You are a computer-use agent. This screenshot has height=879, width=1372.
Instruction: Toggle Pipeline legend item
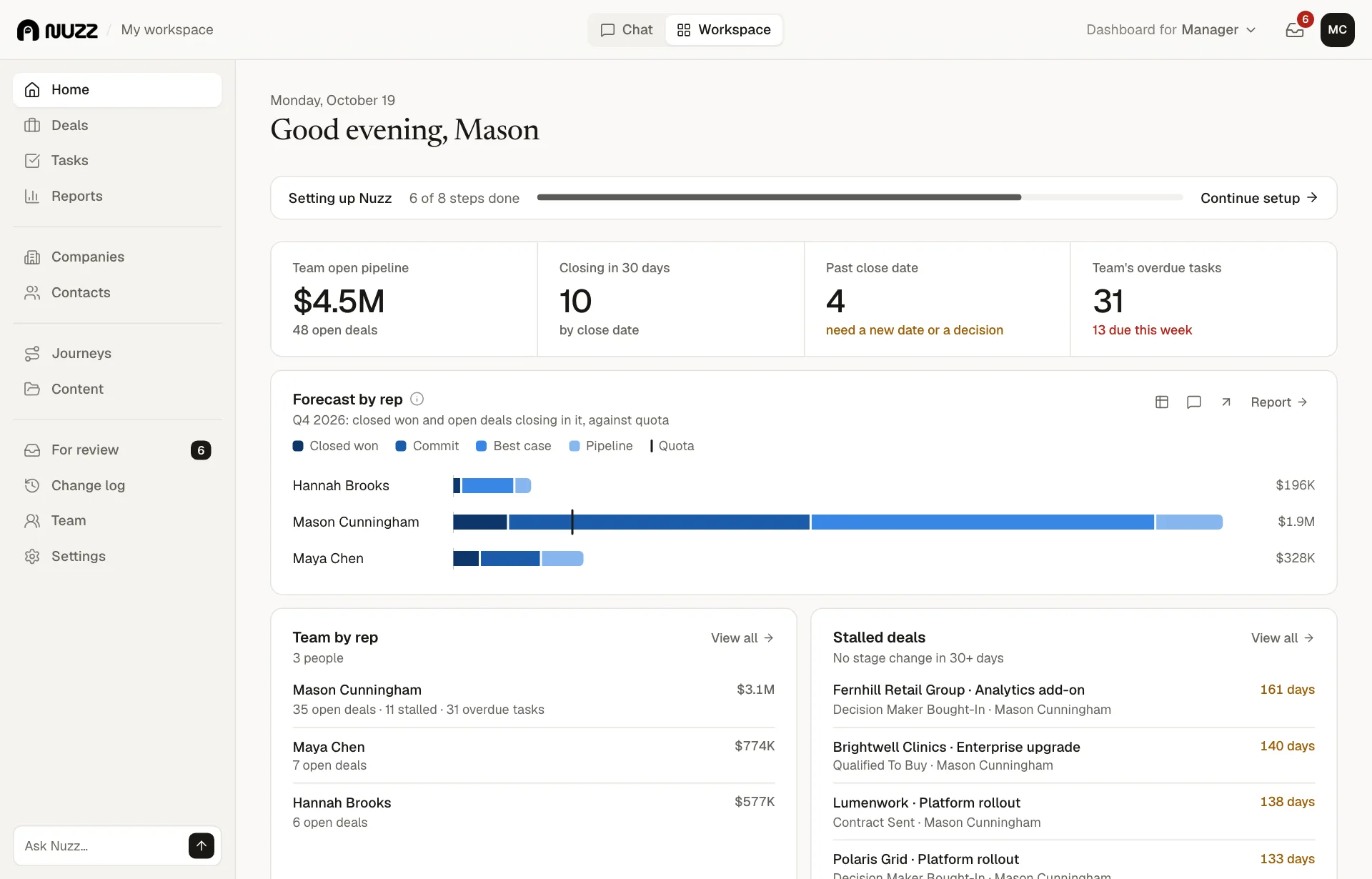600,446
